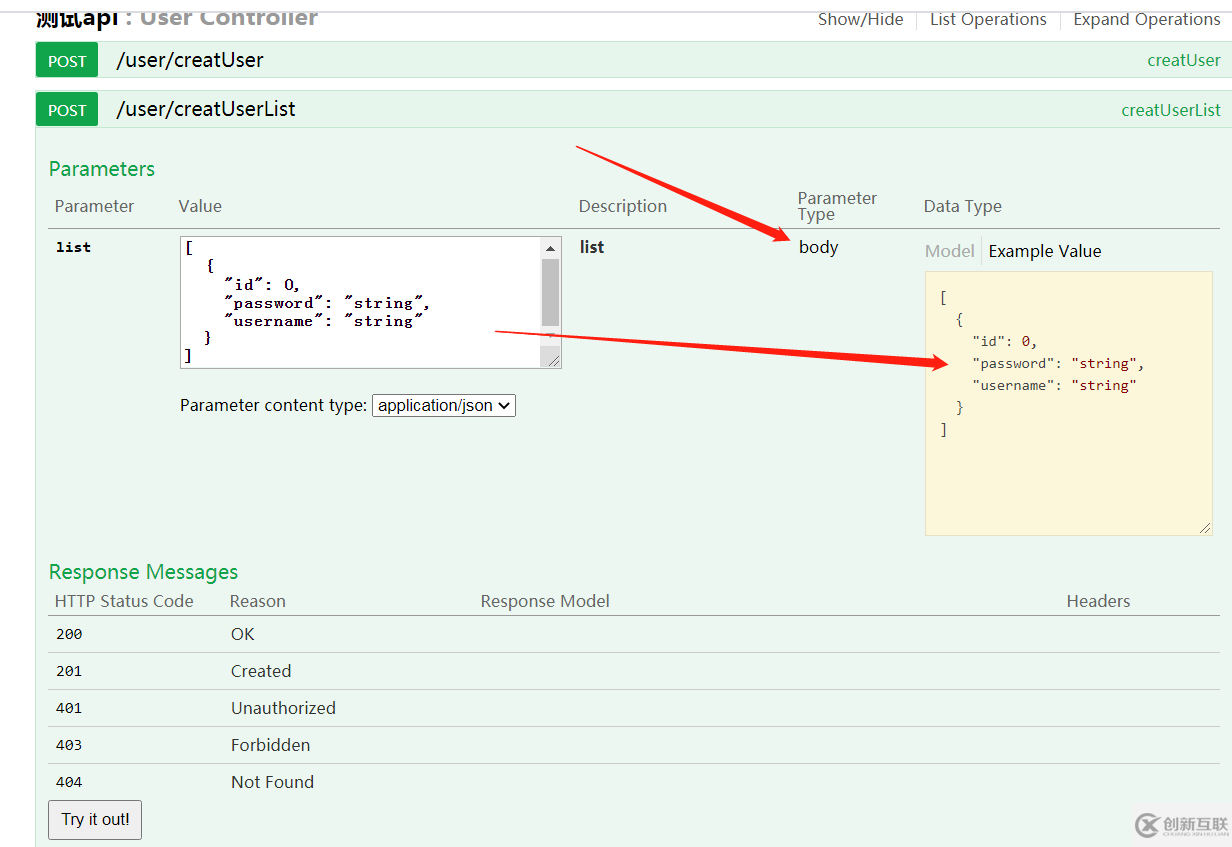Click the Example Value box resize handle

pyautogui.click(x=1204, y=527)
